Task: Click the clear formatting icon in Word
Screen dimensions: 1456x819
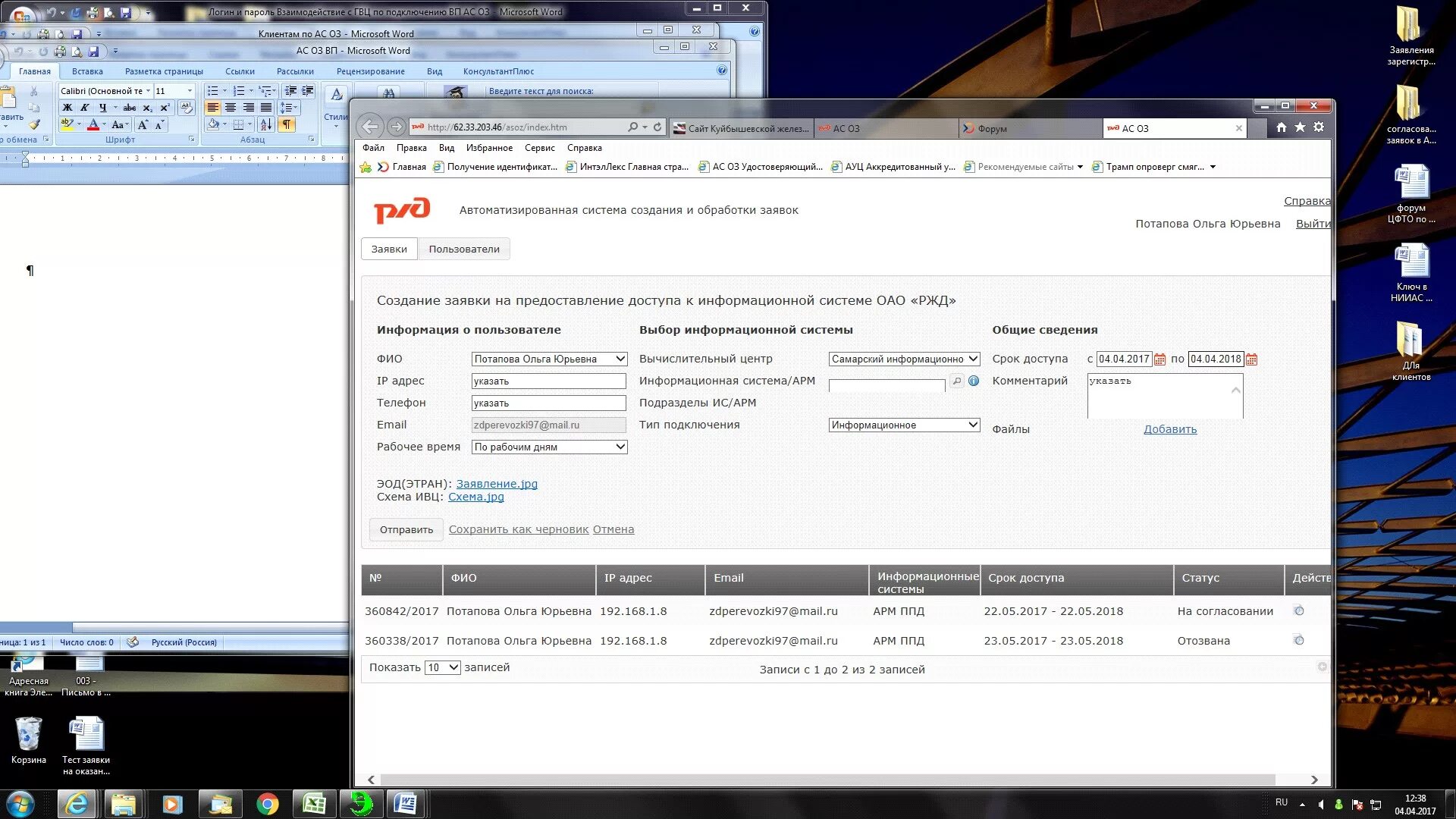Action: (187, 108)
